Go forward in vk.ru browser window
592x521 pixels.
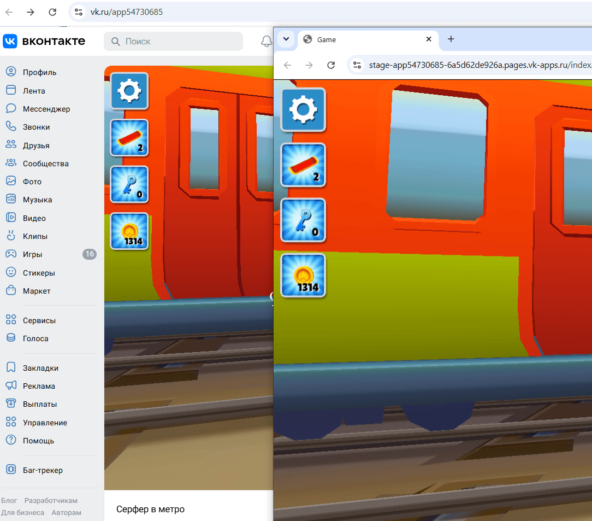[31, 12]
